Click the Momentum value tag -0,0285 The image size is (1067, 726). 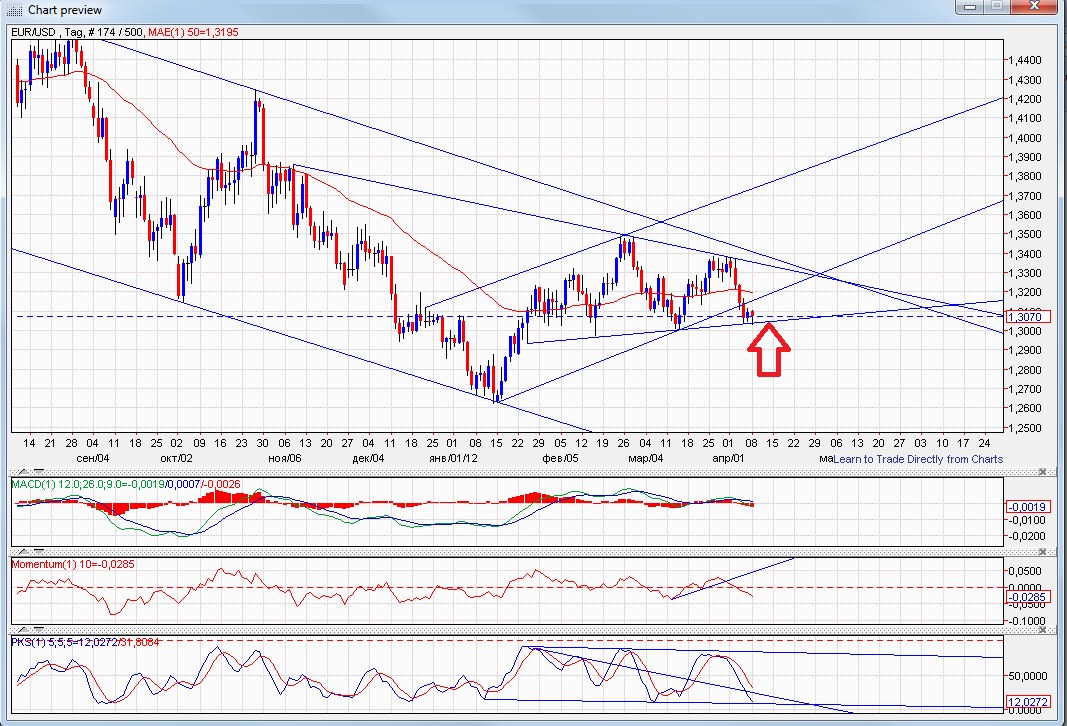(1028, 597)
